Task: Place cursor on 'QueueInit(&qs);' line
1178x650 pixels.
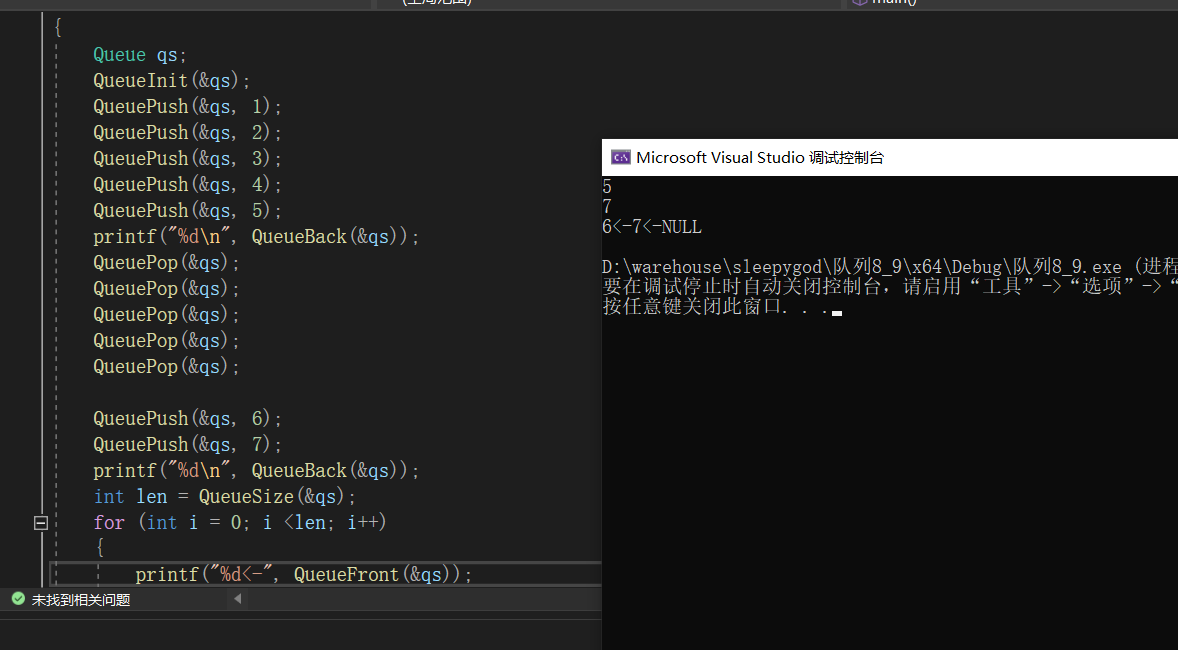Action: coord(171,80)
